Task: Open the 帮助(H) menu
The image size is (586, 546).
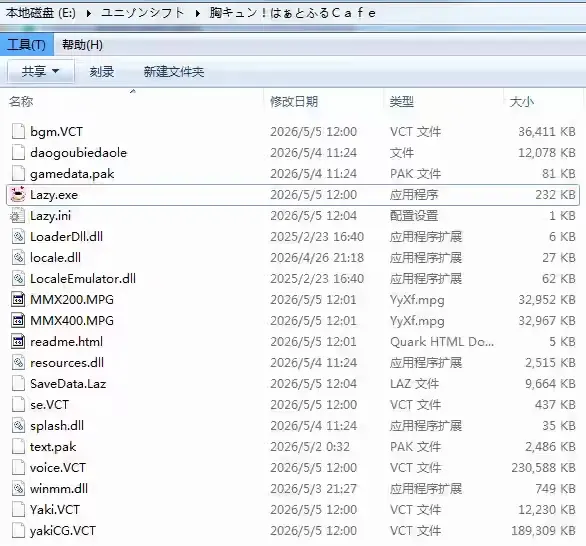Action: 82,45
